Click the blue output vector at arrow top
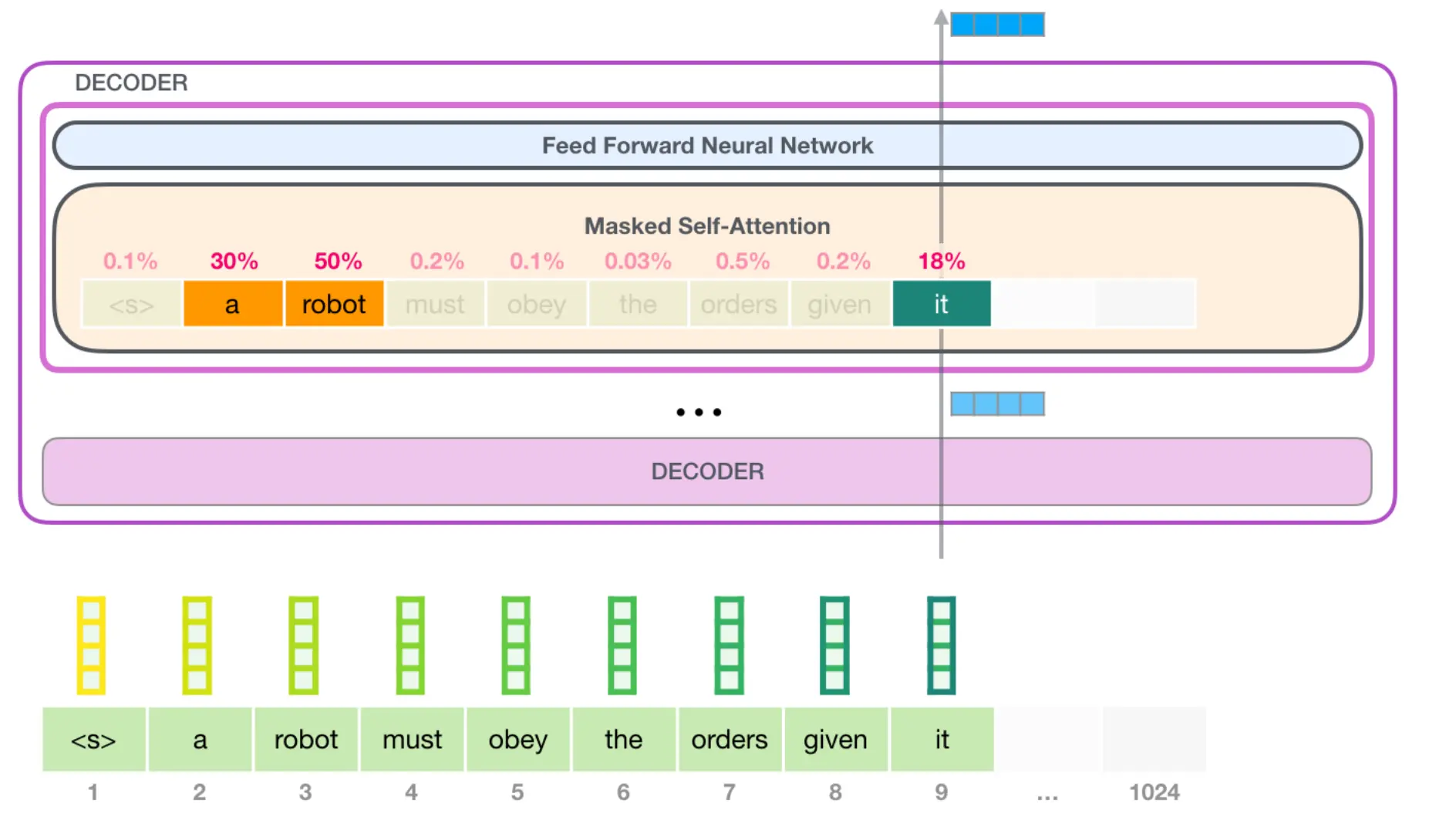This screenshot has height=824, width=1456. coord(998,24)
